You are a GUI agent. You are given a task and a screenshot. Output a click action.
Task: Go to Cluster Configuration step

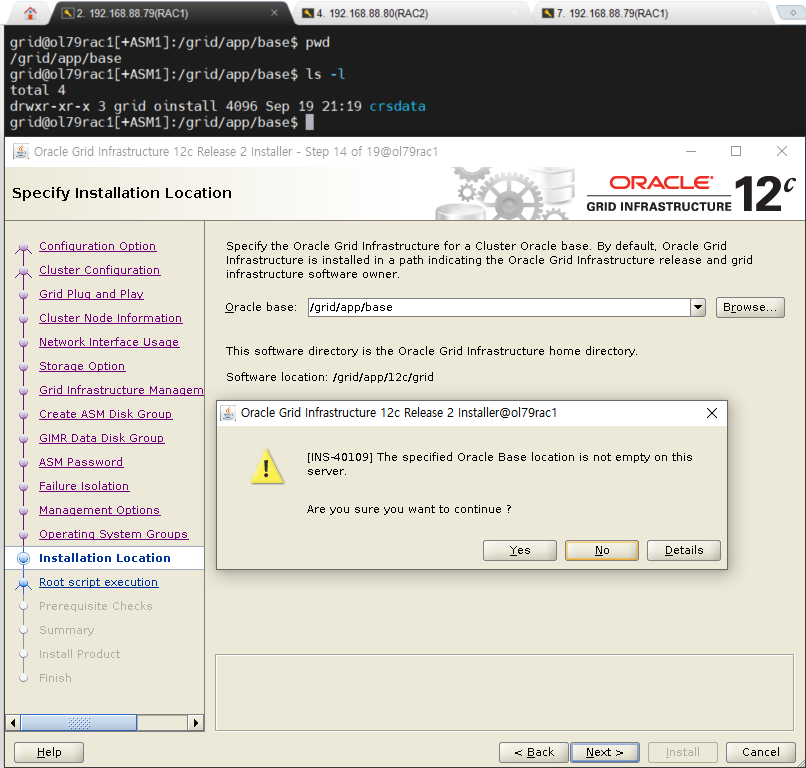100,270
